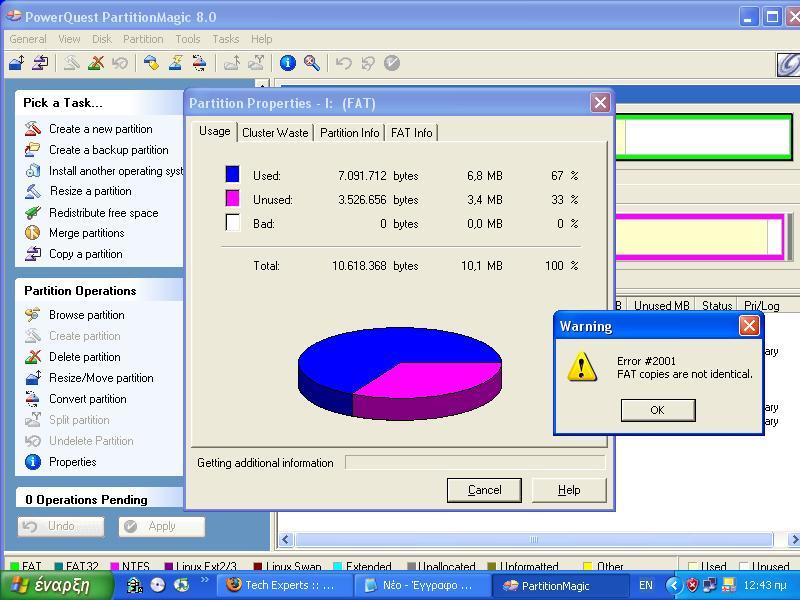800x600 pixels.
Task: Open the Partition menu
Action: click(x=143, y=39)
